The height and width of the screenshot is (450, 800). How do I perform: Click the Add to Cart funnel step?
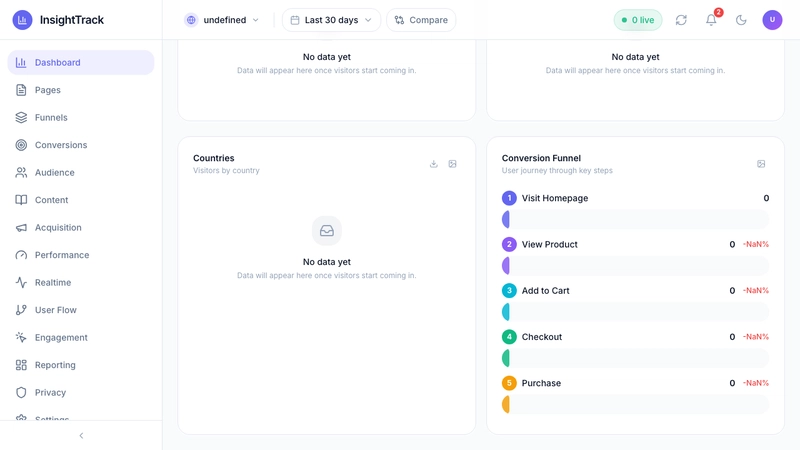tap(635, 302)
